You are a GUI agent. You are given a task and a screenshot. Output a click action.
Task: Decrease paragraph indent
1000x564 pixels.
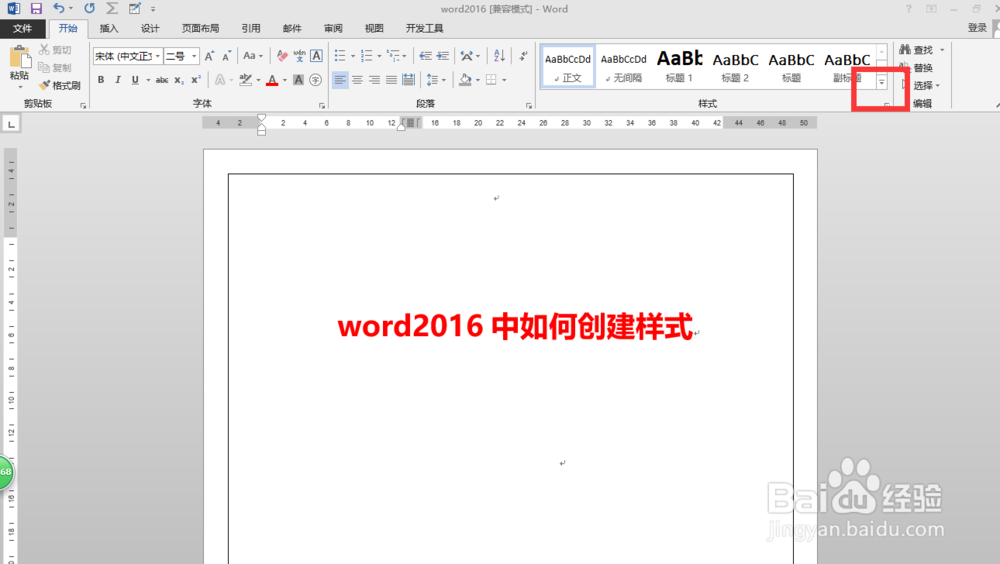[425, 56]
